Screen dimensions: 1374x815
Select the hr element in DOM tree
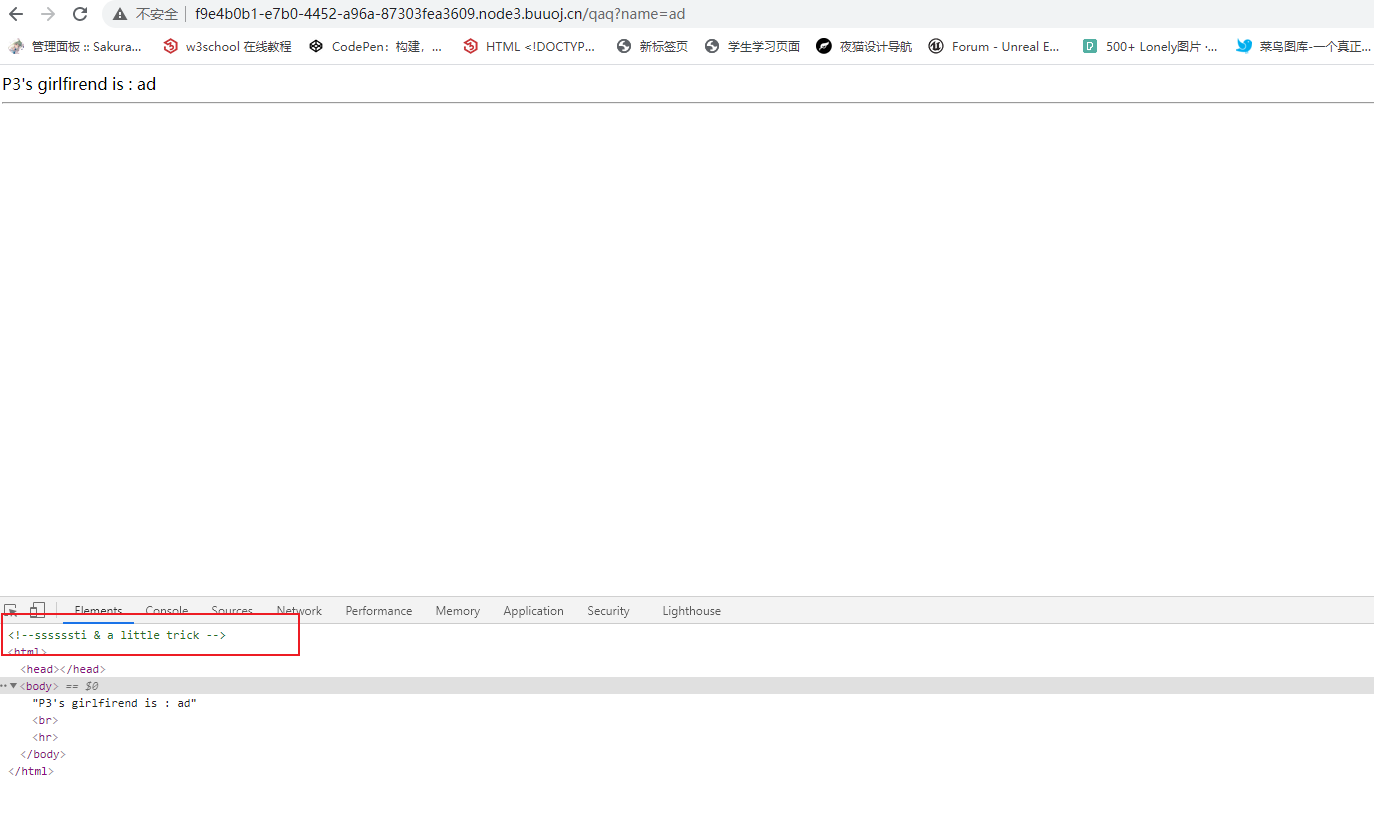[x=45, y=737]
